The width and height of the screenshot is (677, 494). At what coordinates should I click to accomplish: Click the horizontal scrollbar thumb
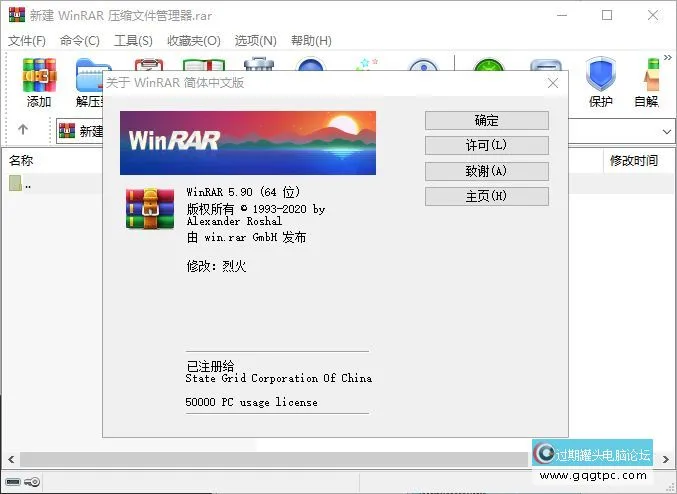[x=274, y=459]
